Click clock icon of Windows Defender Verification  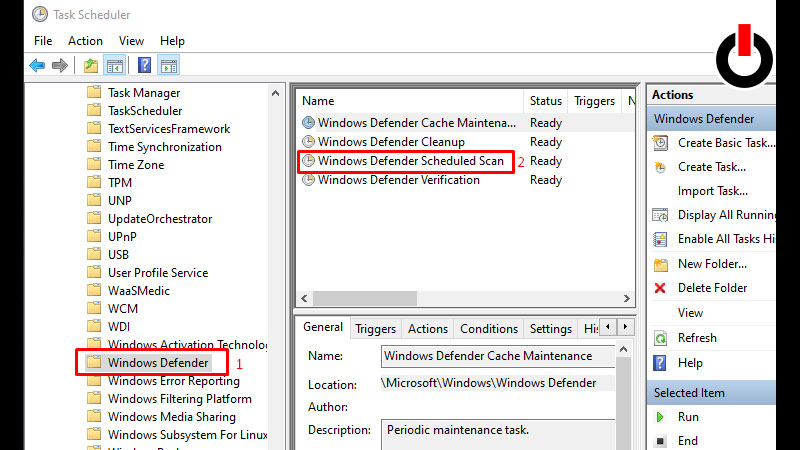tap(308, 180)
